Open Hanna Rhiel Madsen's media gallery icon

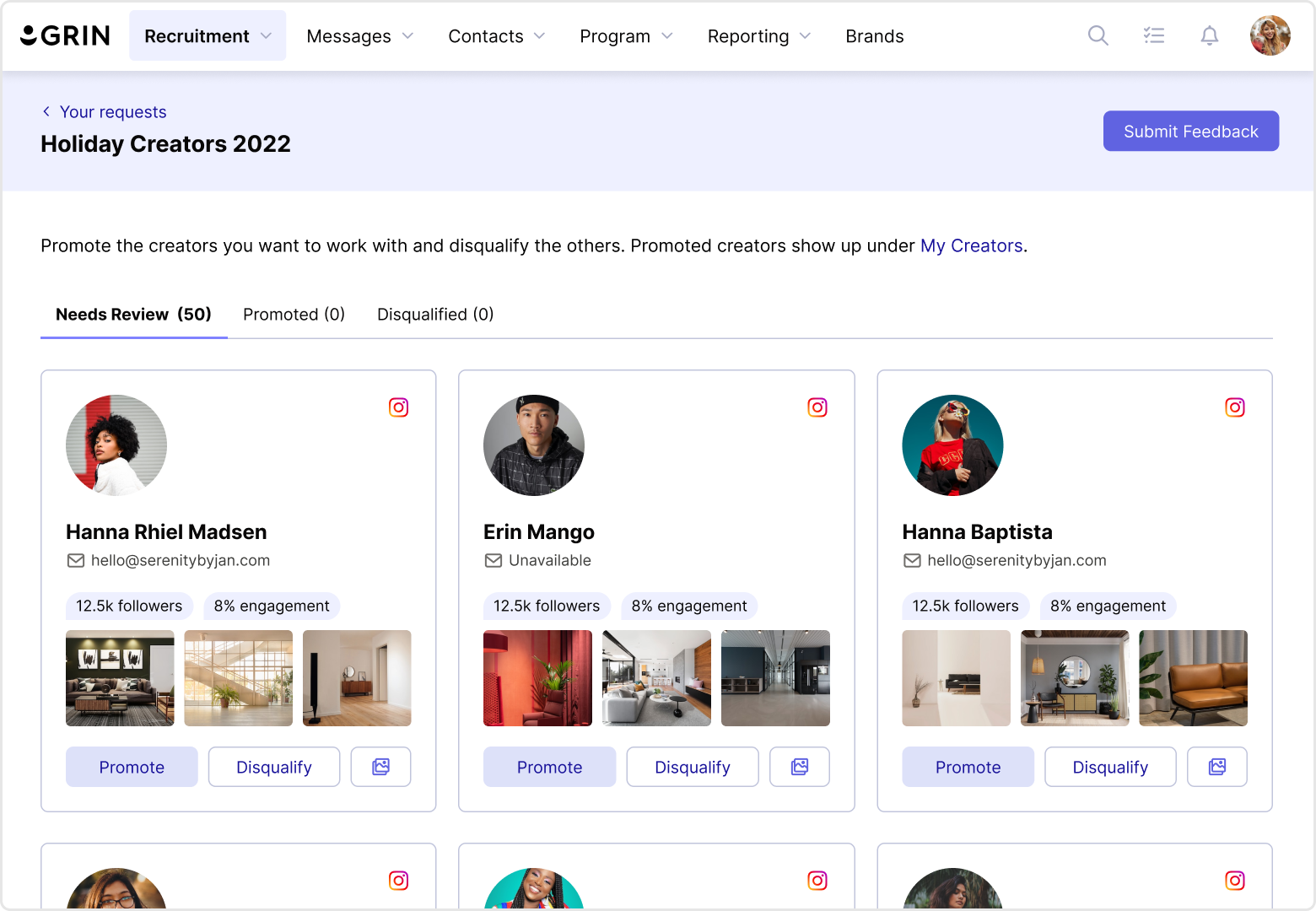(381, 767)
